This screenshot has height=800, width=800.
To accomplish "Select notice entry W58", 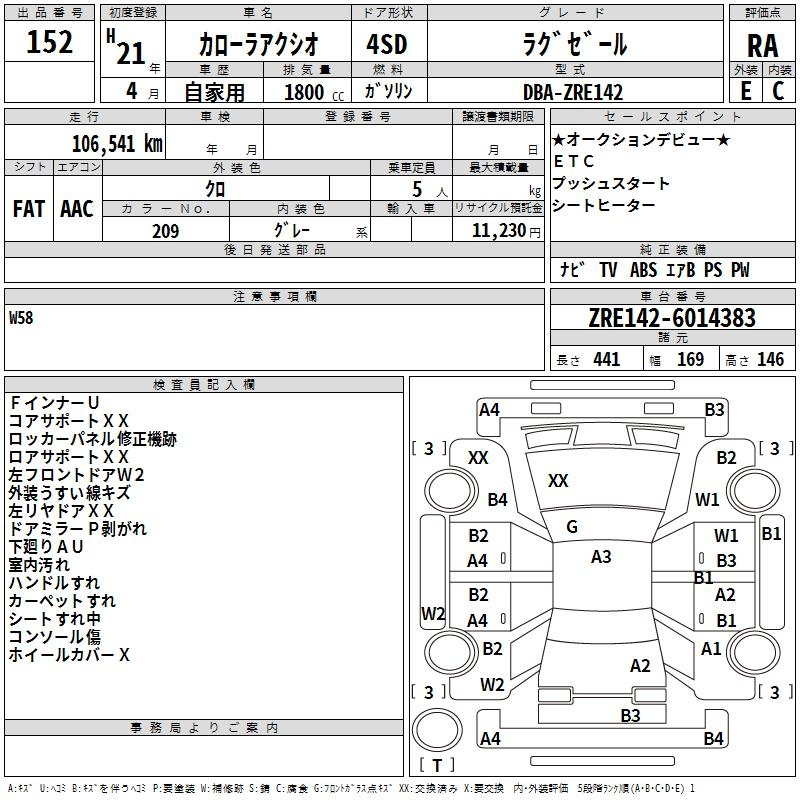I will pos(21,317).
